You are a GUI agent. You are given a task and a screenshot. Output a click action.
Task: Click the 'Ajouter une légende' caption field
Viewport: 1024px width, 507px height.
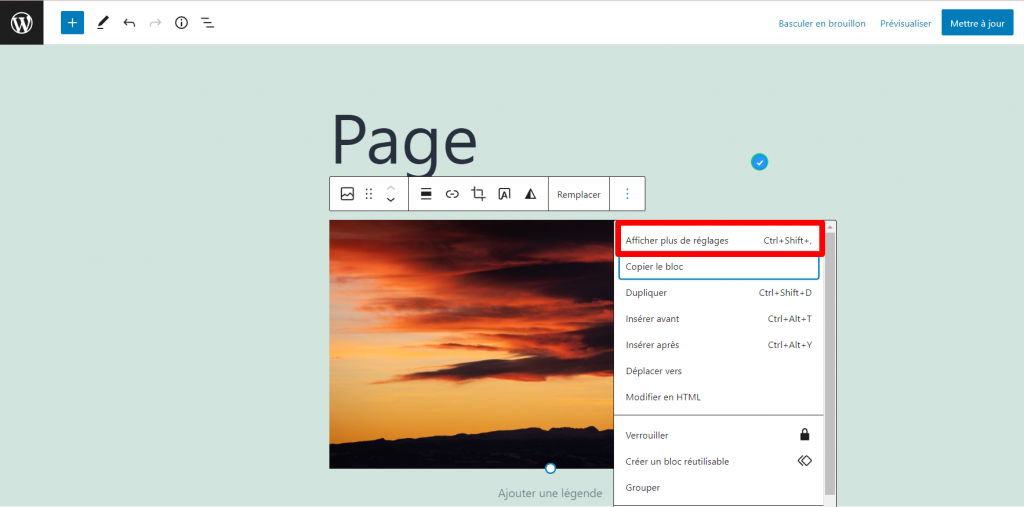[550, 493]
